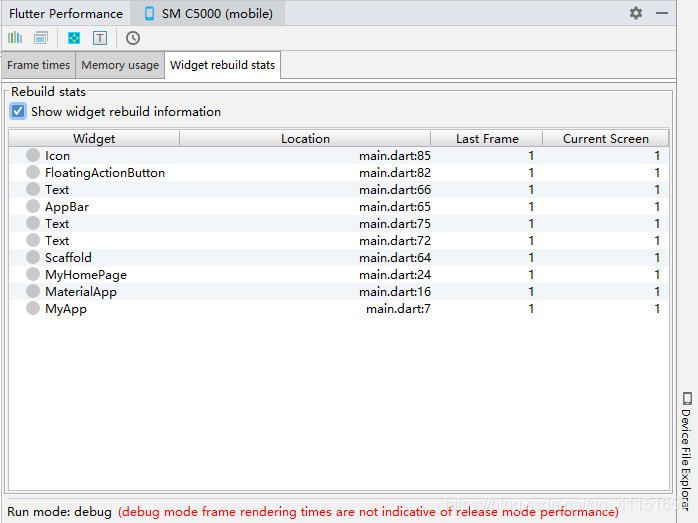Click the widget inspector window icon in toolbar
698x523 pixels.
(41, 38)
